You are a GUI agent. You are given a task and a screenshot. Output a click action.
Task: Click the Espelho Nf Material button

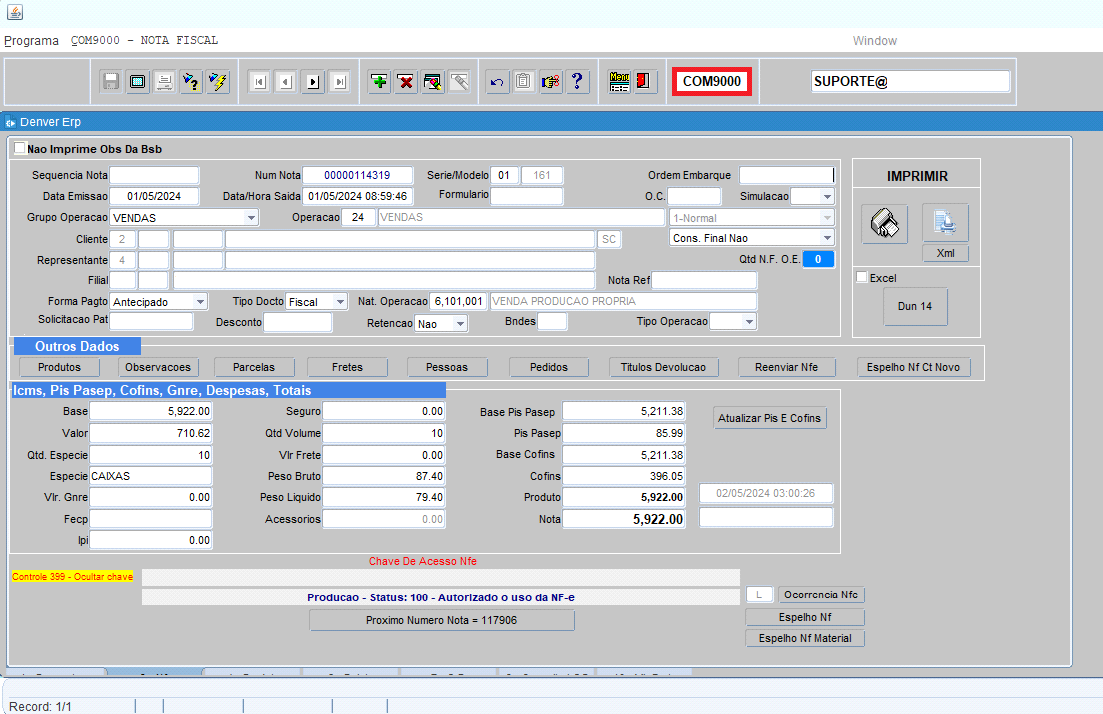click(805, 638)
